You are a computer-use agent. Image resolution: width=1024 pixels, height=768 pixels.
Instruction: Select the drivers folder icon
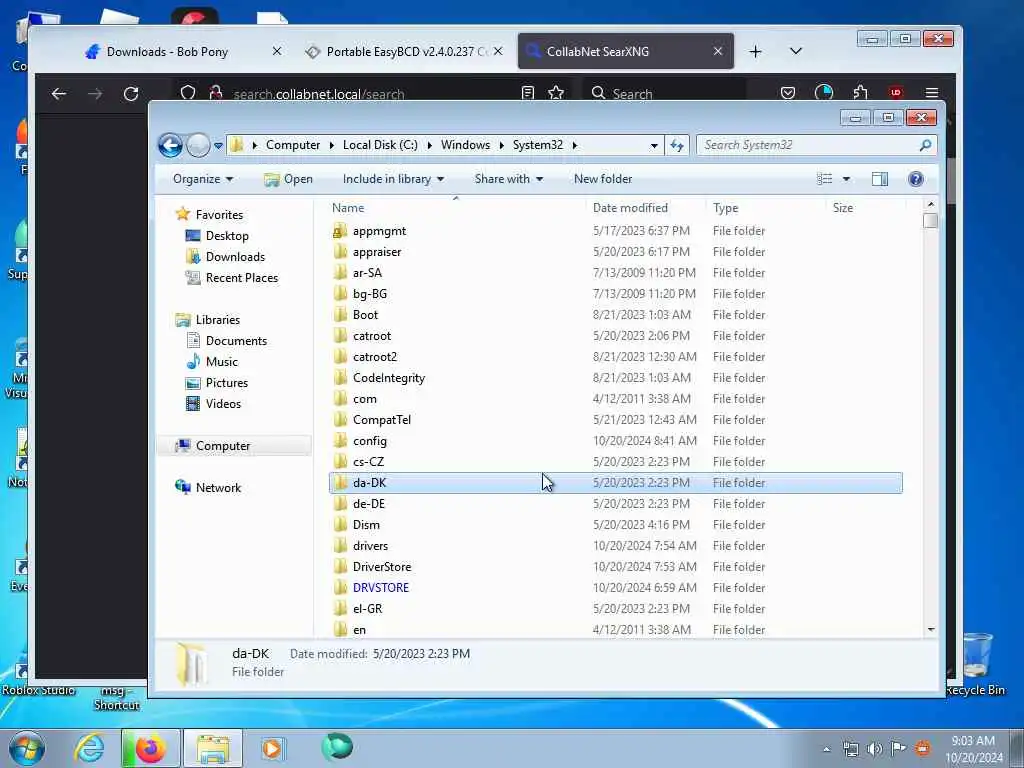(340, 546)
